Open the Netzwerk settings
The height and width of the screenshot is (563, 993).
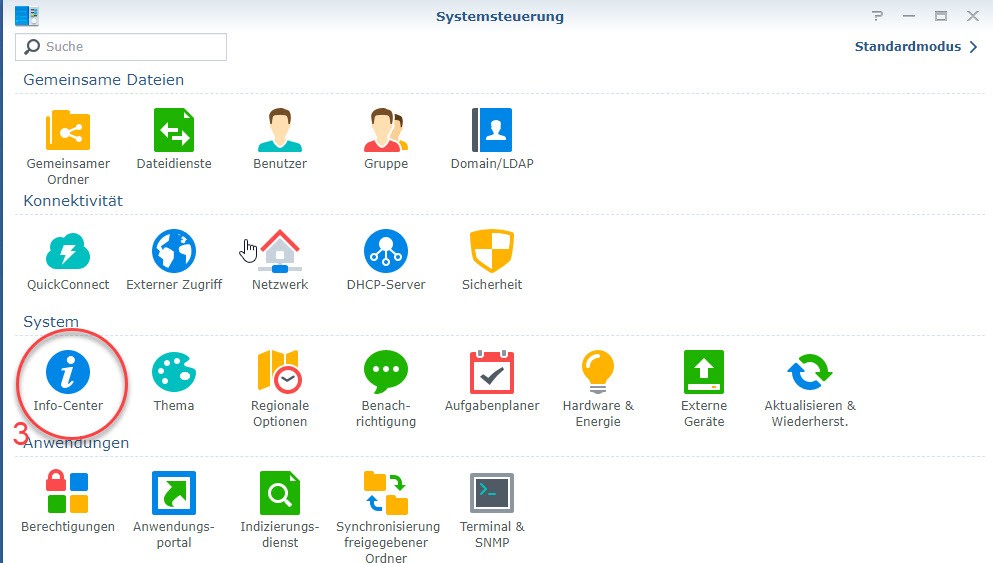click(280, 252)
